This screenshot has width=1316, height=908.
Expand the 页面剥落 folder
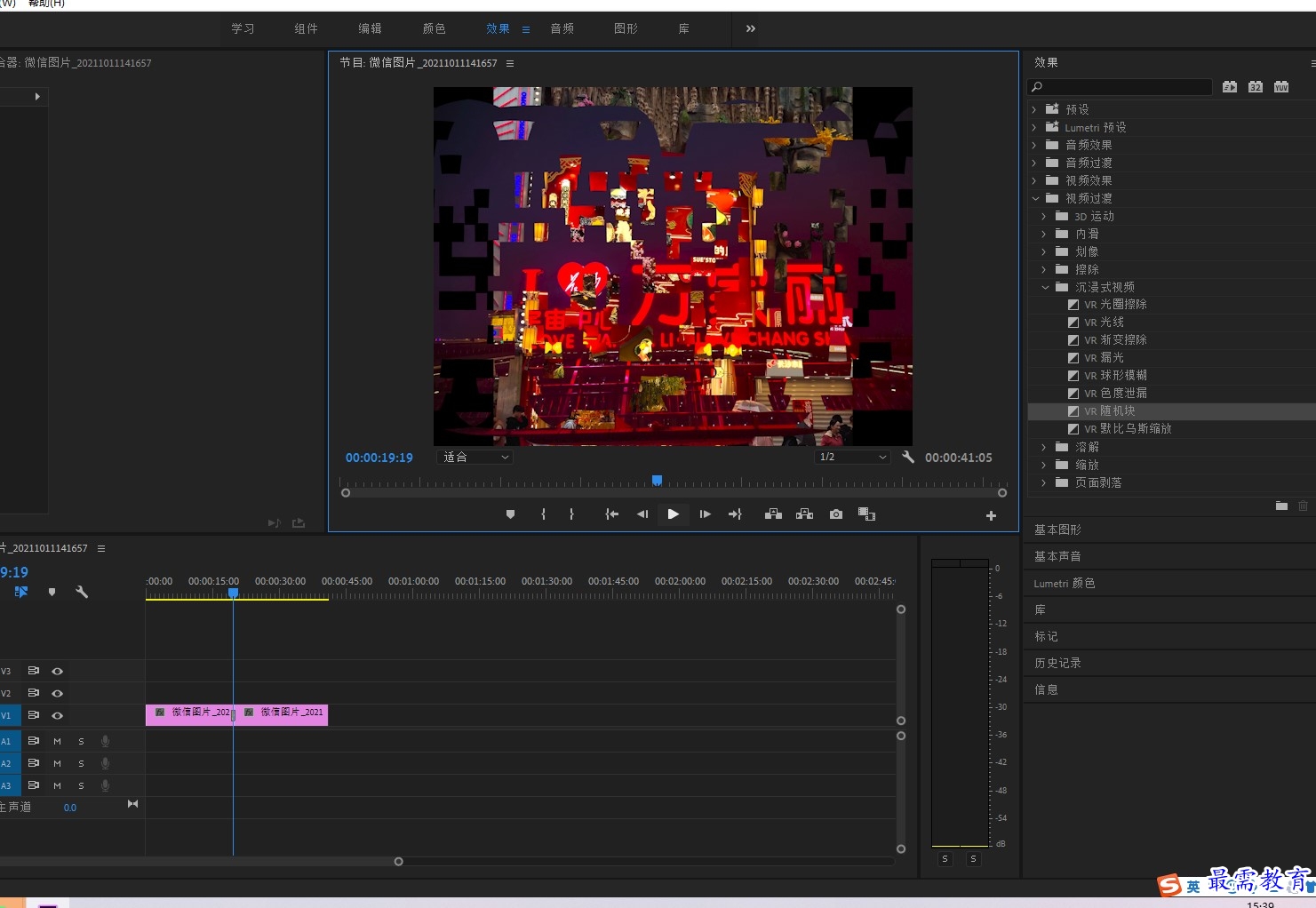click(x=1044, y=482)
